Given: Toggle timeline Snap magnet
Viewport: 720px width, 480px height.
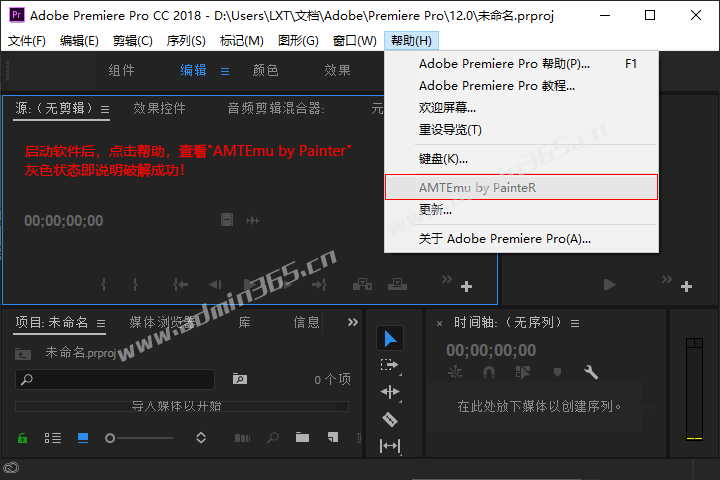Looking at the screenshot, I should pyautogui.click(x=489, y=372).
